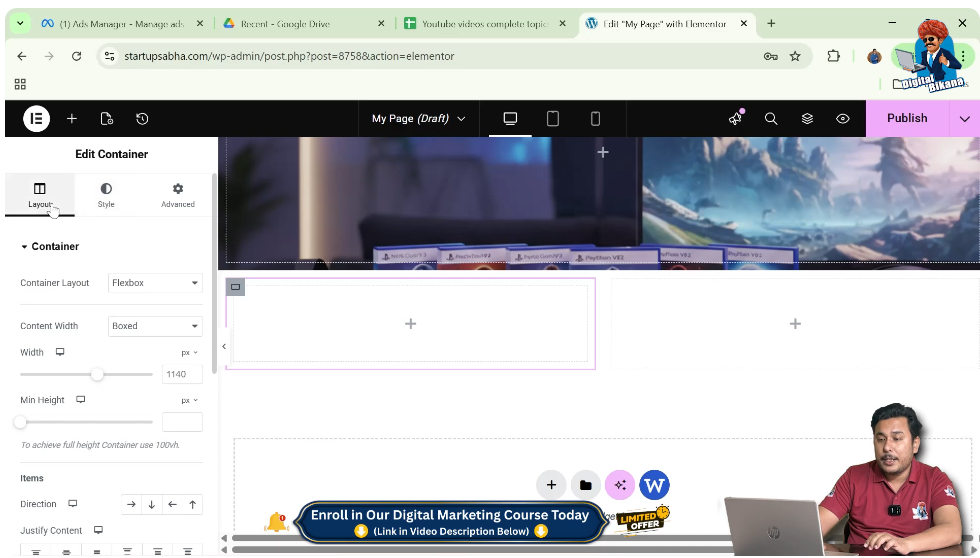
Task: Click the address bar URL
Action: coord(289,56)
